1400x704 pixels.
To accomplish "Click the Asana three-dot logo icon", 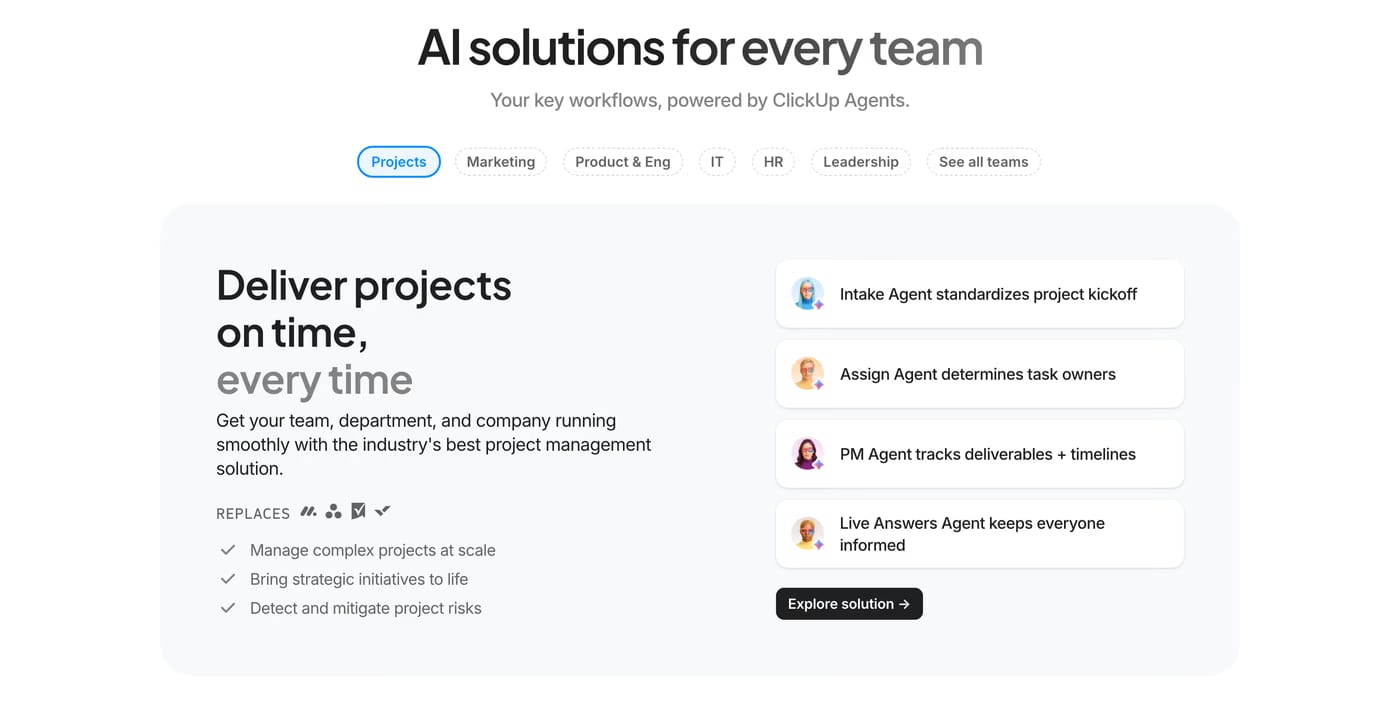I will tap(333, 511).
